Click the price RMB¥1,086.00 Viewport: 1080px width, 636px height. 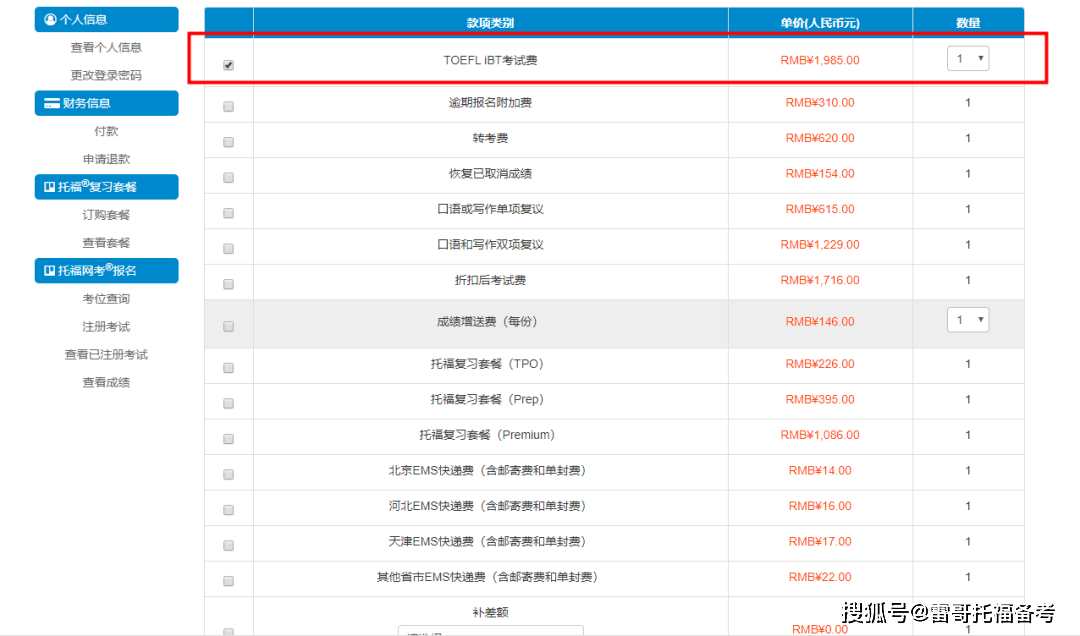pyautogui.click(x=820, y=435)
